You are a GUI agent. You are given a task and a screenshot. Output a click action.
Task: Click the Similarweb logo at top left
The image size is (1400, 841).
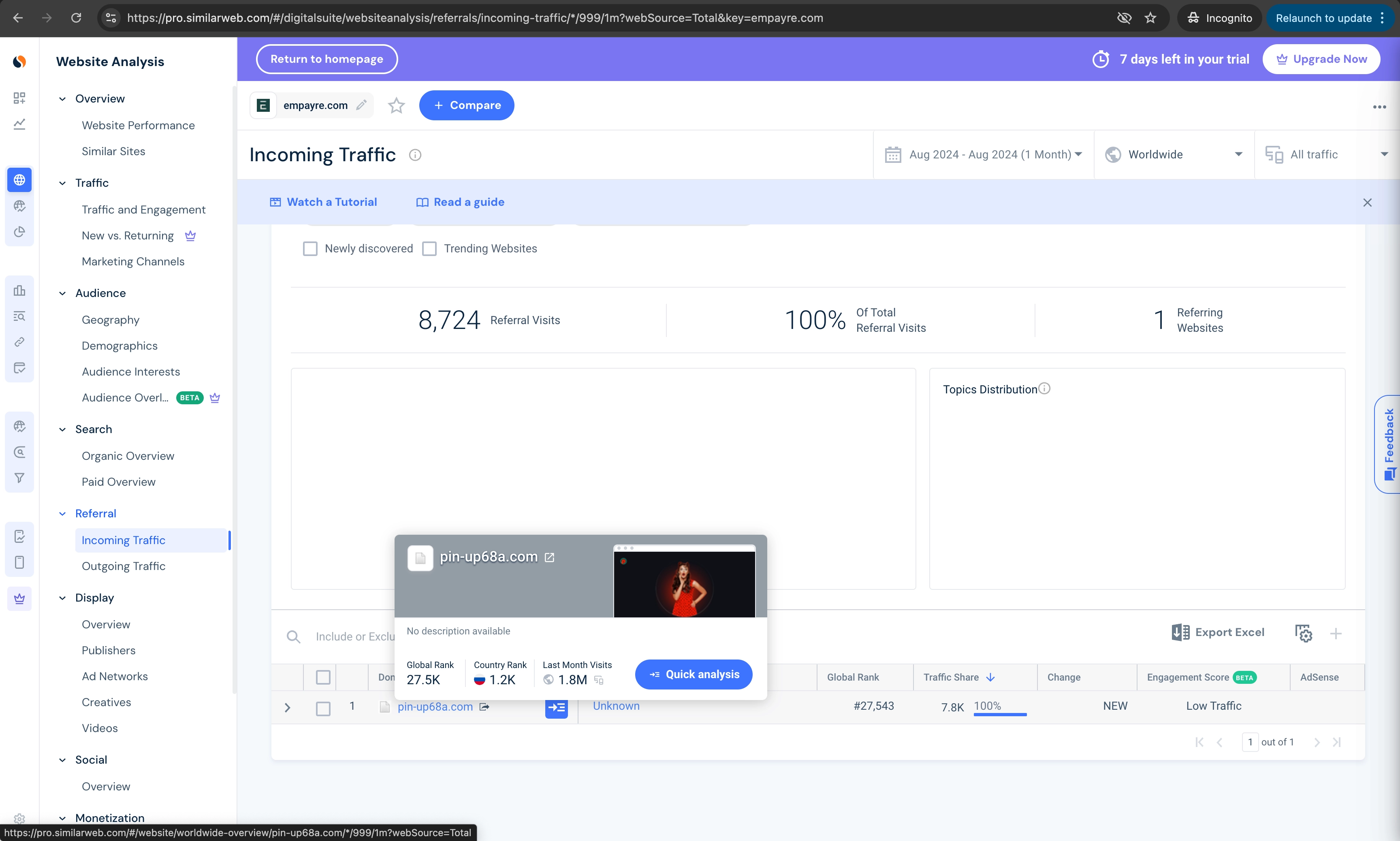tap(19, 61)
